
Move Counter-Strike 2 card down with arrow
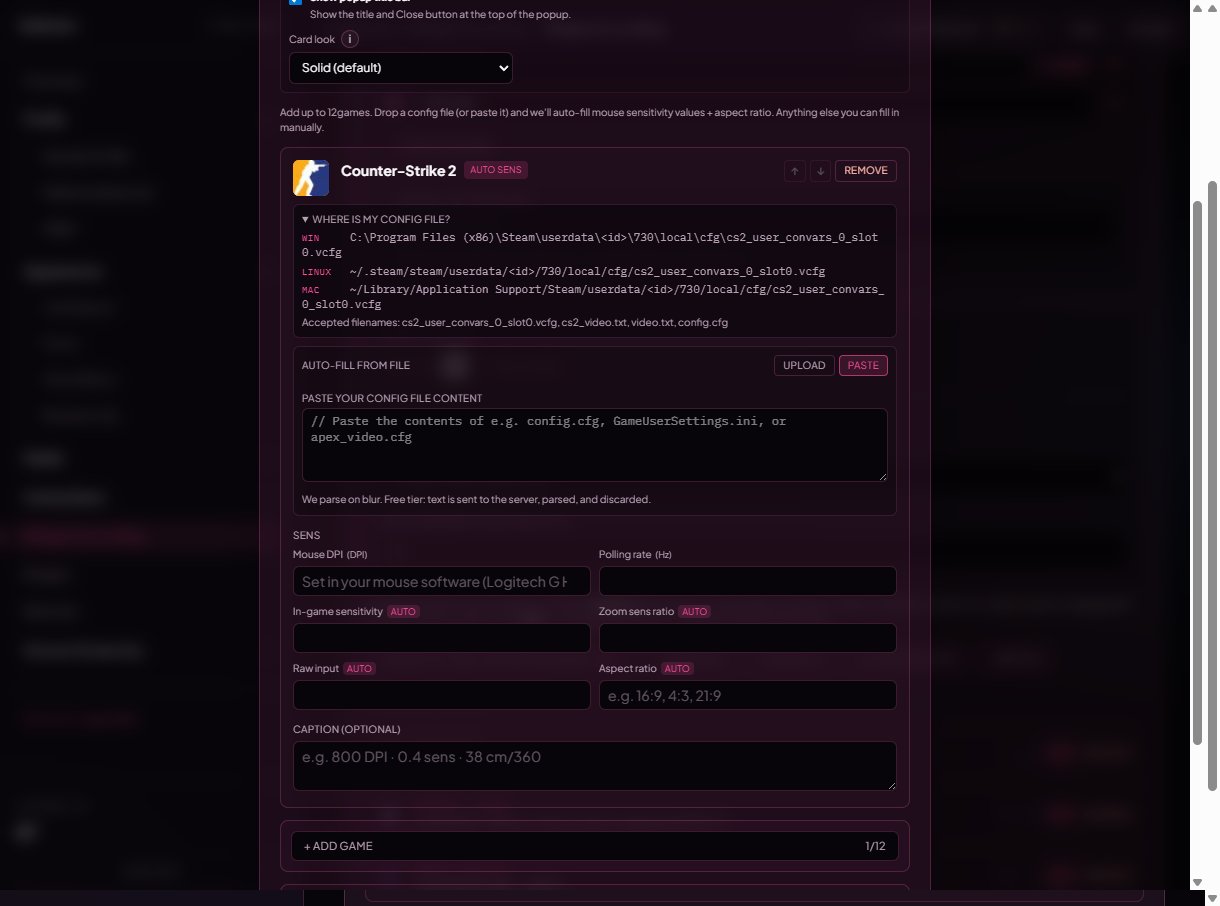(x=820, y=171)
